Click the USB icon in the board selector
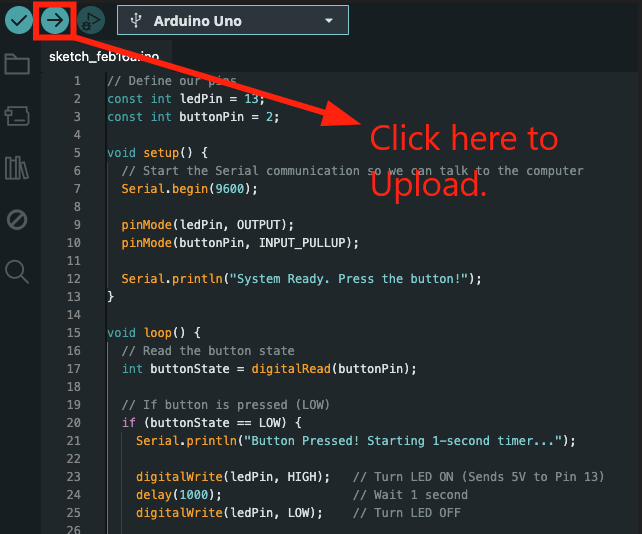This screenshot has width=642, height=534. pos(136,20)
